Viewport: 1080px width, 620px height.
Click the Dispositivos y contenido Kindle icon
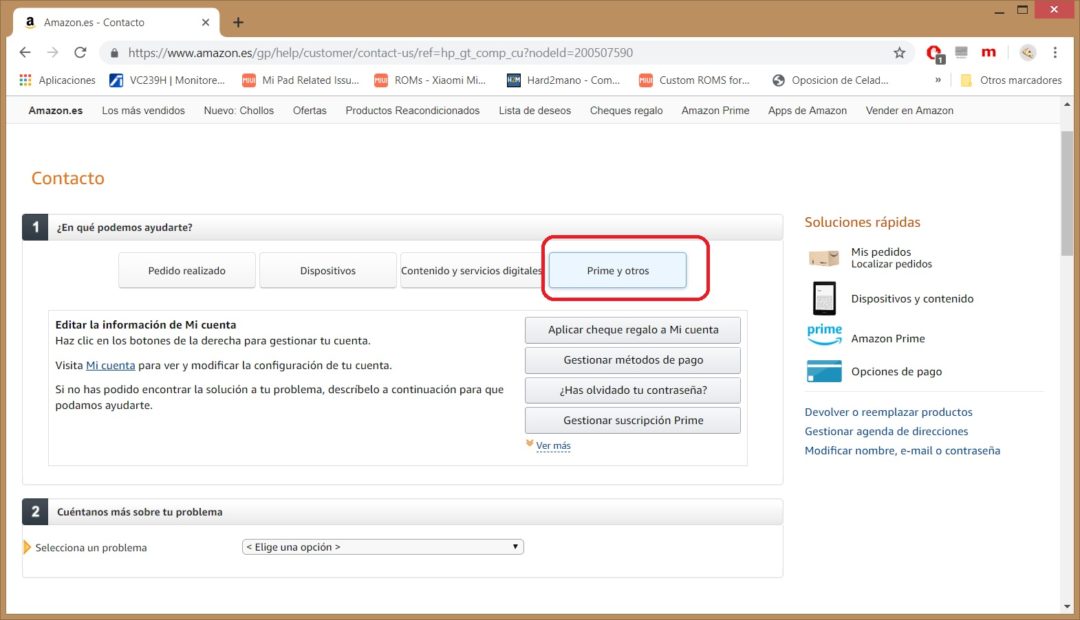[x=823, y=298]
